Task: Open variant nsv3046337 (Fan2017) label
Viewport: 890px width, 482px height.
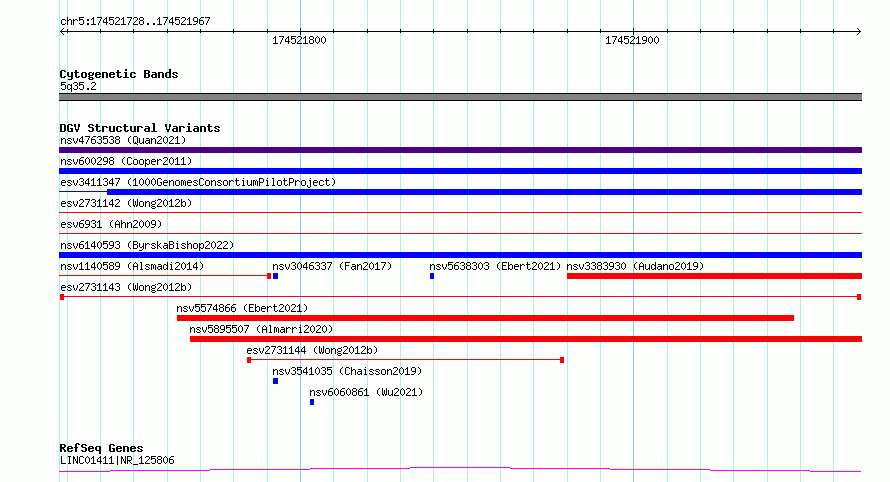Action: click(332, 266)
